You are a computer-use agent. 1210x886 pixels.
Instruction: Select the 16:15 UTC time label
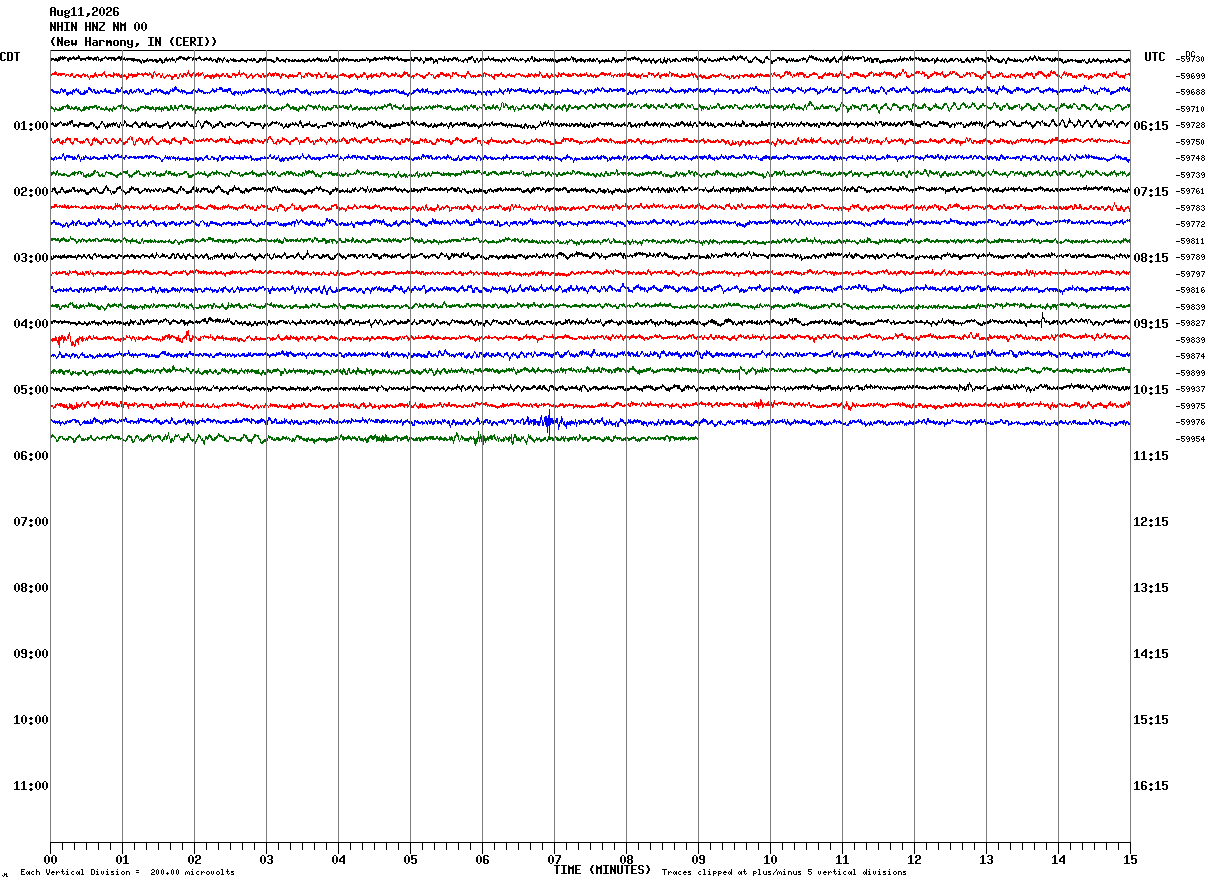click(x=1151, y=786)
